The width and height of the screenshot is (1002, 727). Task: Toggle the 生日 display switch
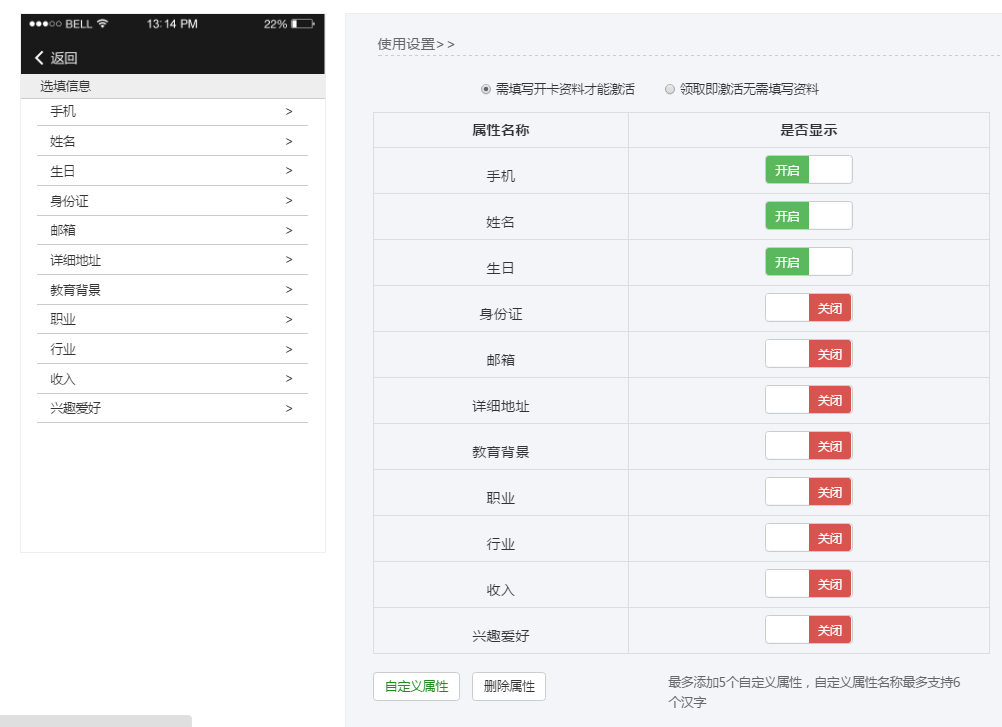pos(808,262)
